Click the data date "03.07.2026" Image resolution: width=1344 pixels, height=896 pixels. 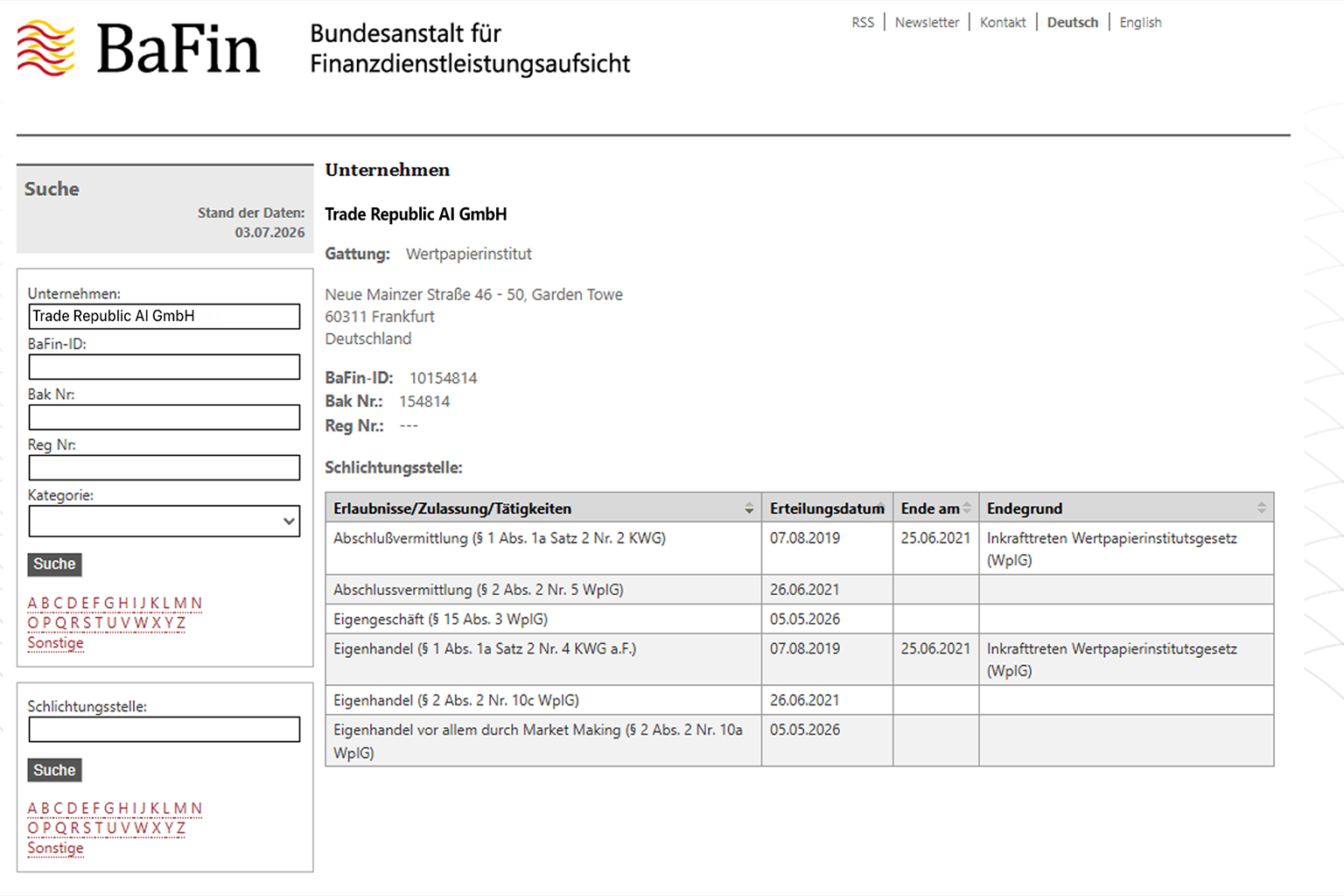(269, 233)
